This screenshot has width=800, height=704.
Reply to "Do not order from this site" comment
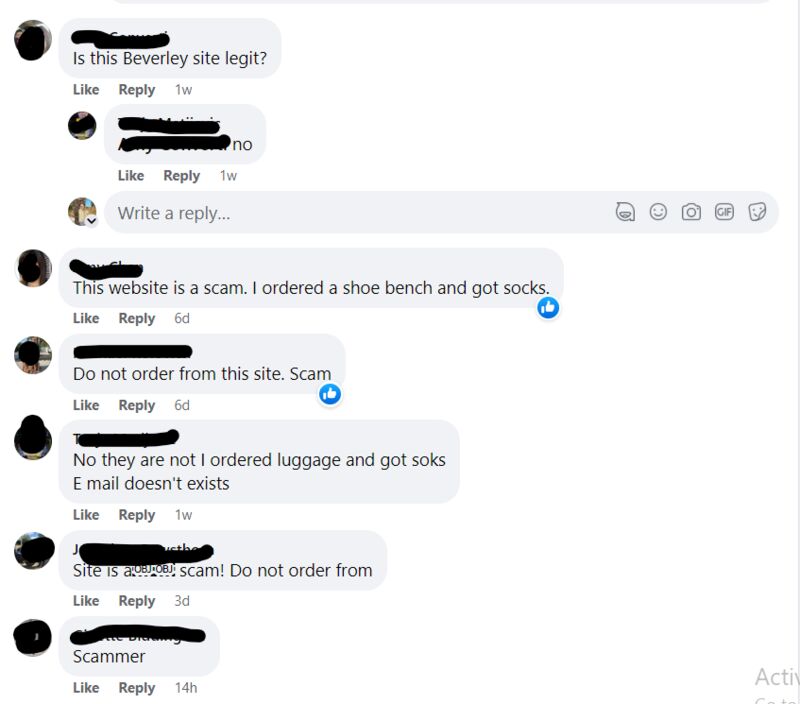tap(137, 405)
